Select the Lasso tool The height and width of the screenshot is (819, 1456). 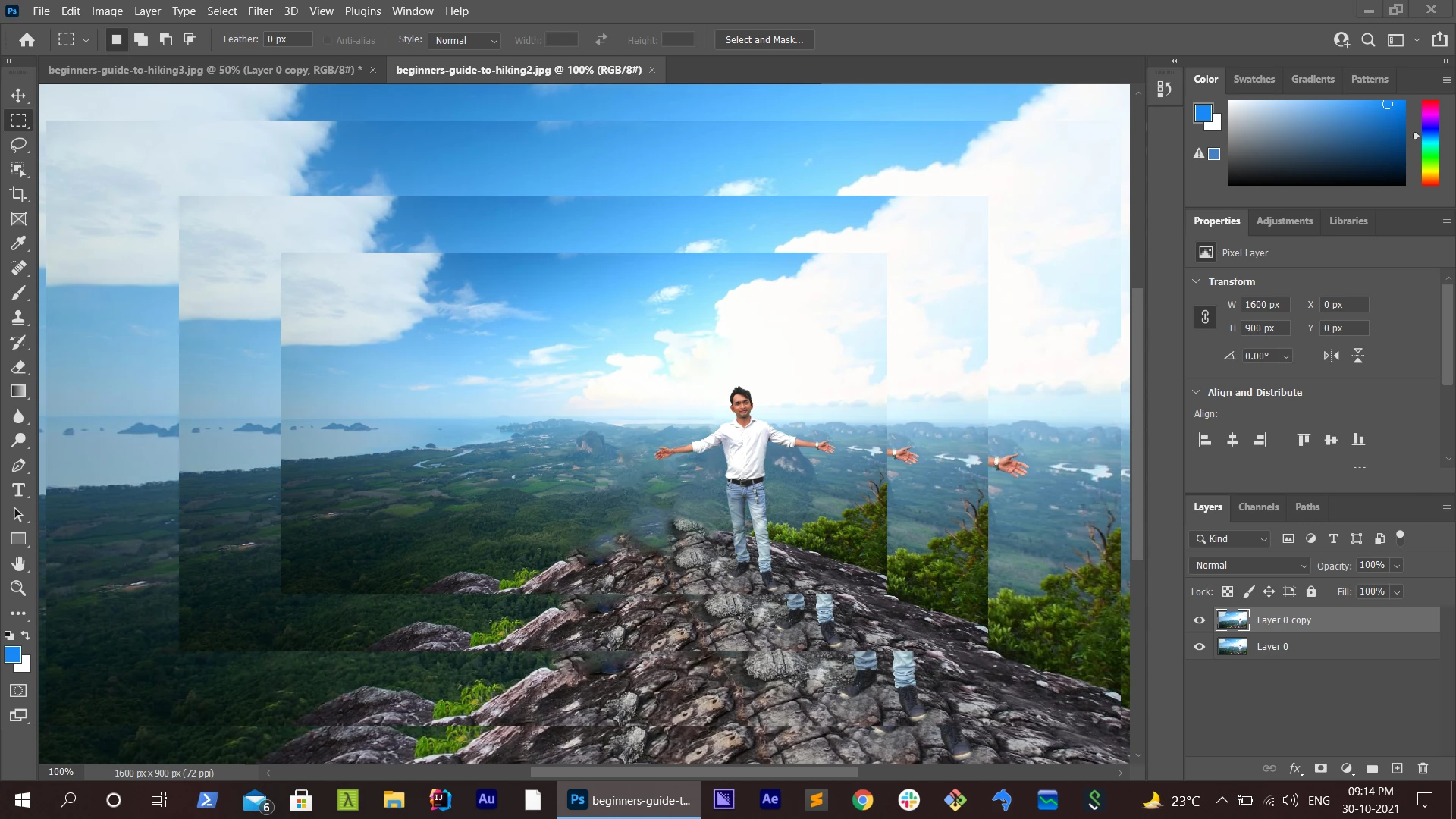pos(18,145)
